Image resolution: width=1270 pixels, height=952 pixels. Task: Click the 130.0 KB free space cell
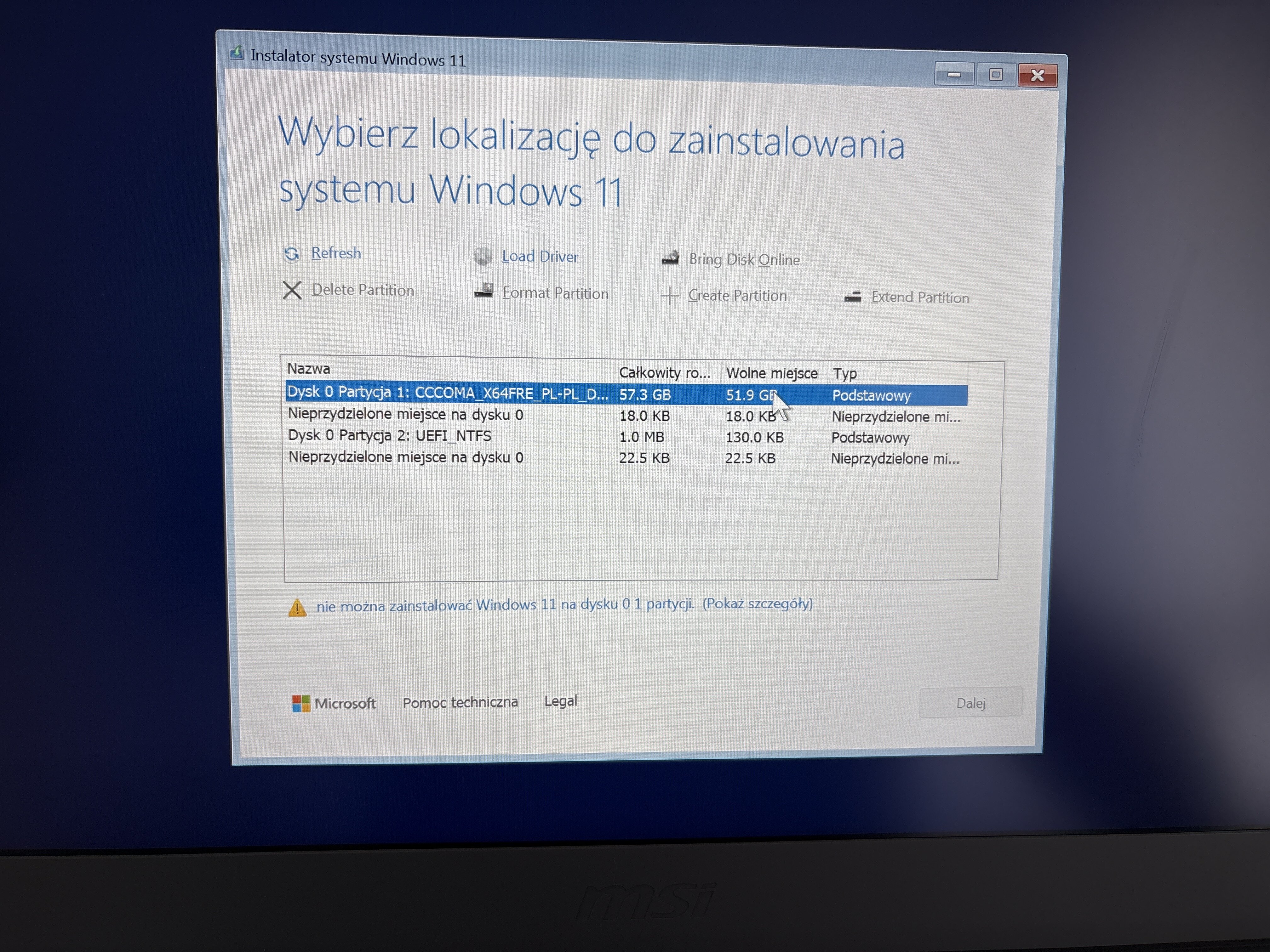coord(754,437)
